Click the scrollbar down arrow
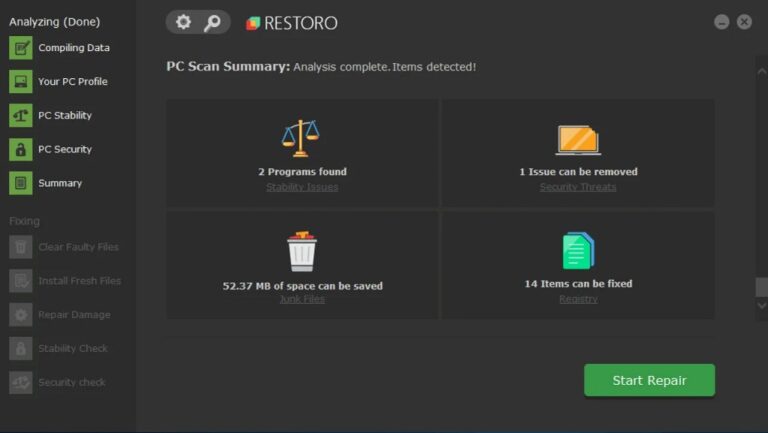The width and height of the screenshot is (768, 433). tap(762, 306)
